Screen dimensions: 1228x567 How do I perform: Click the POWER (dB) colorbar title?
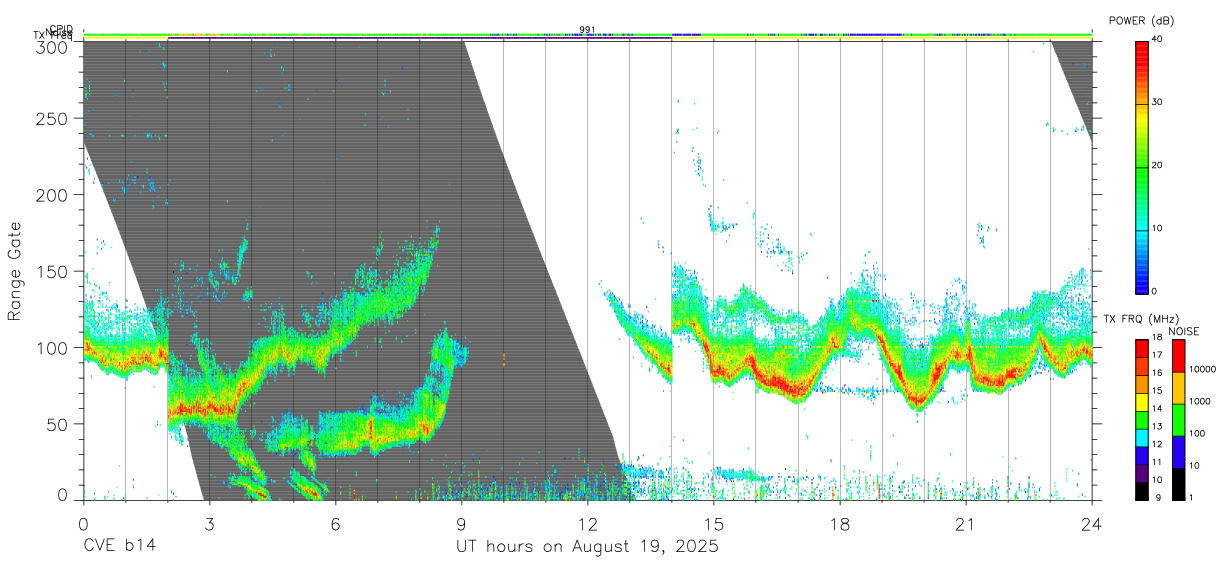tap(1141, 21)
